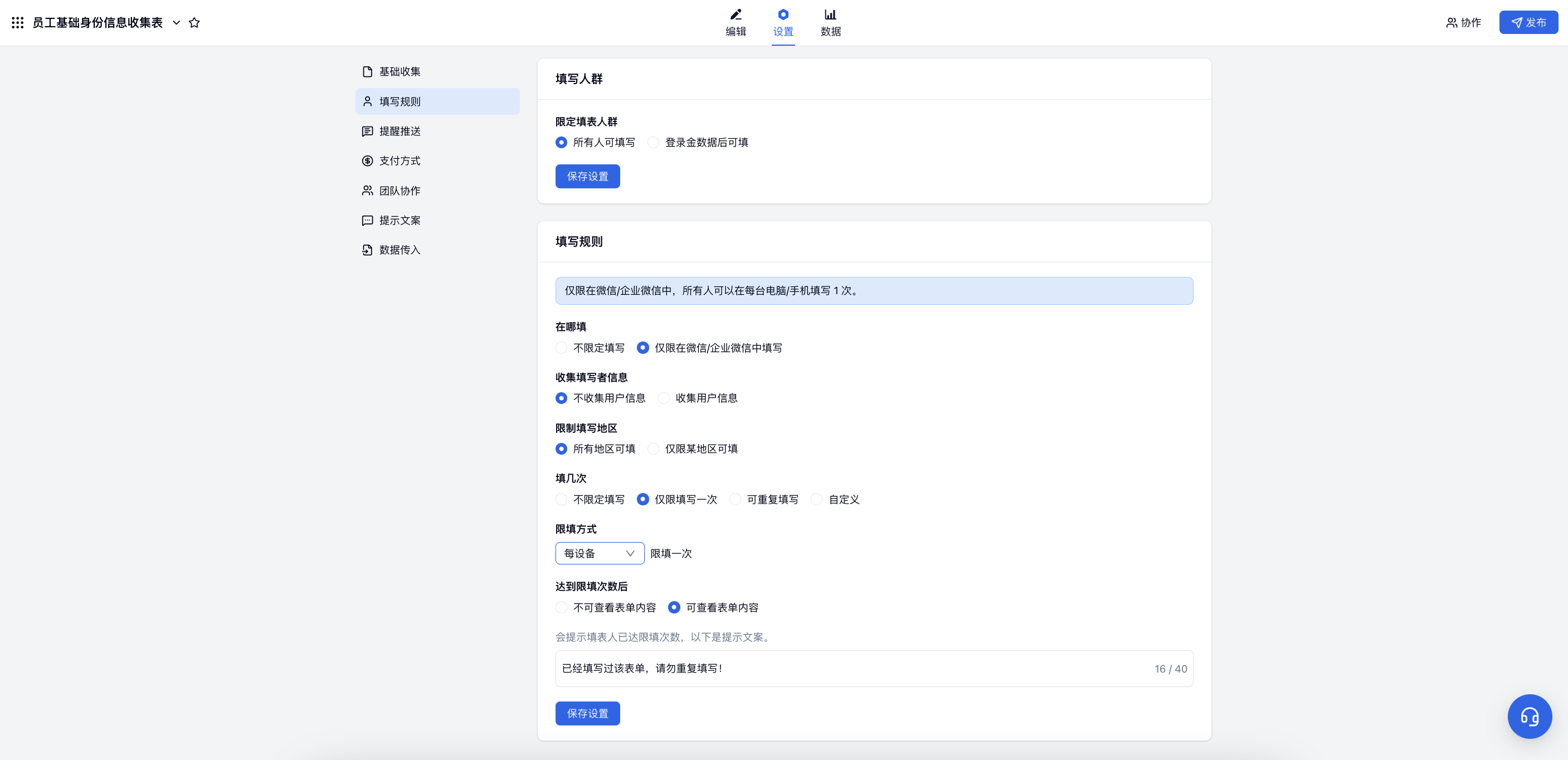Switch to the 编辑 tab
Image resolution: width=1568 pixels, height=760 pixels.
coord(736,23)
